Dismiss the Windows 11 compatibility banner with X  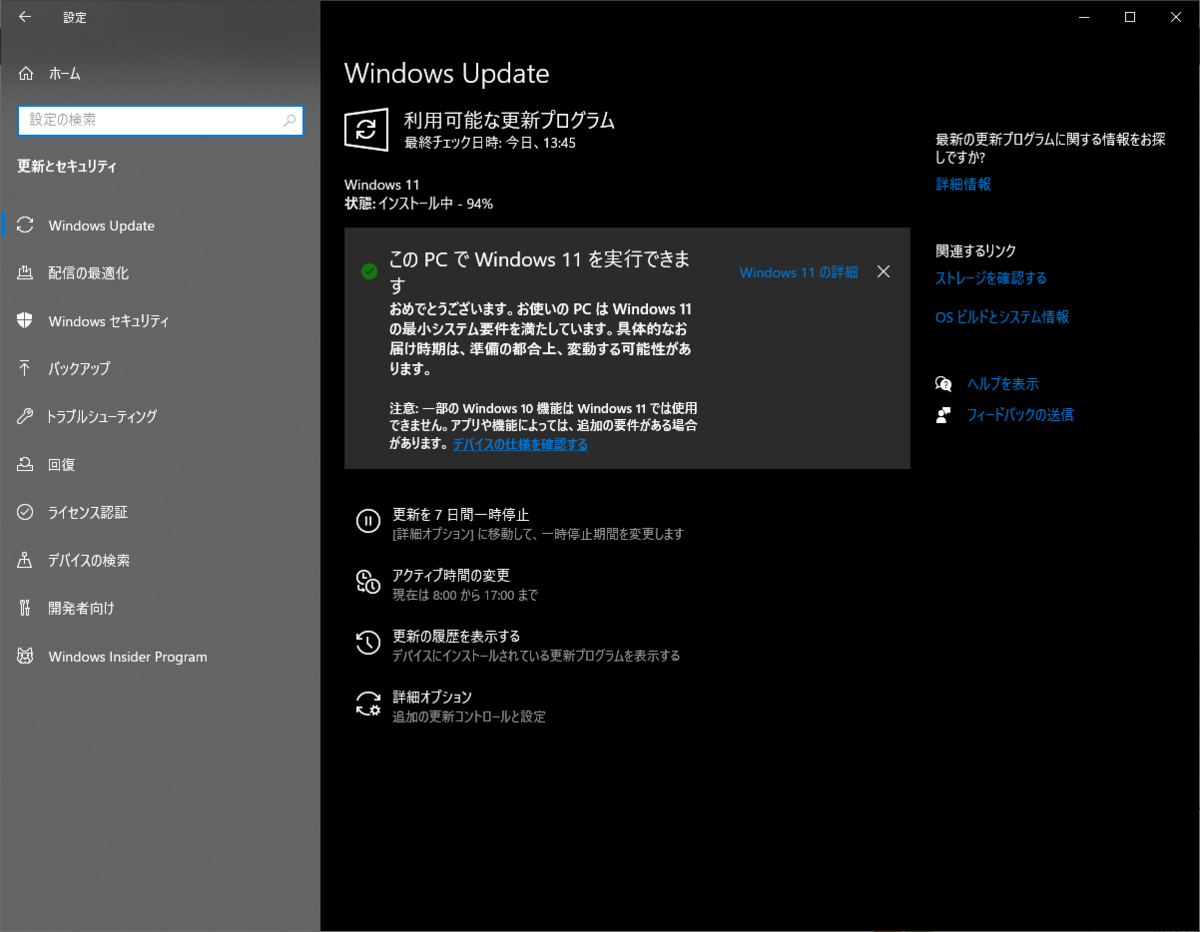tap(883, 271)
